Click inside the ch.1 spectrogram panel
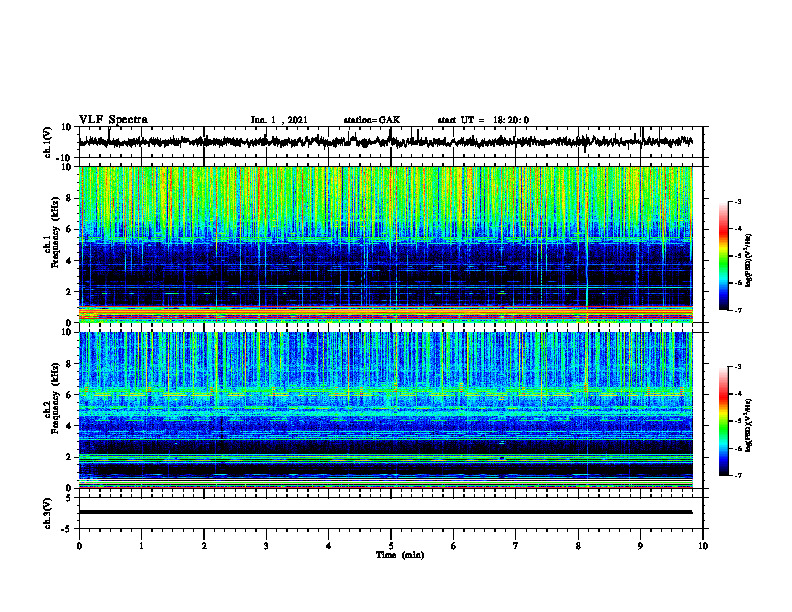 pos(386,244)
